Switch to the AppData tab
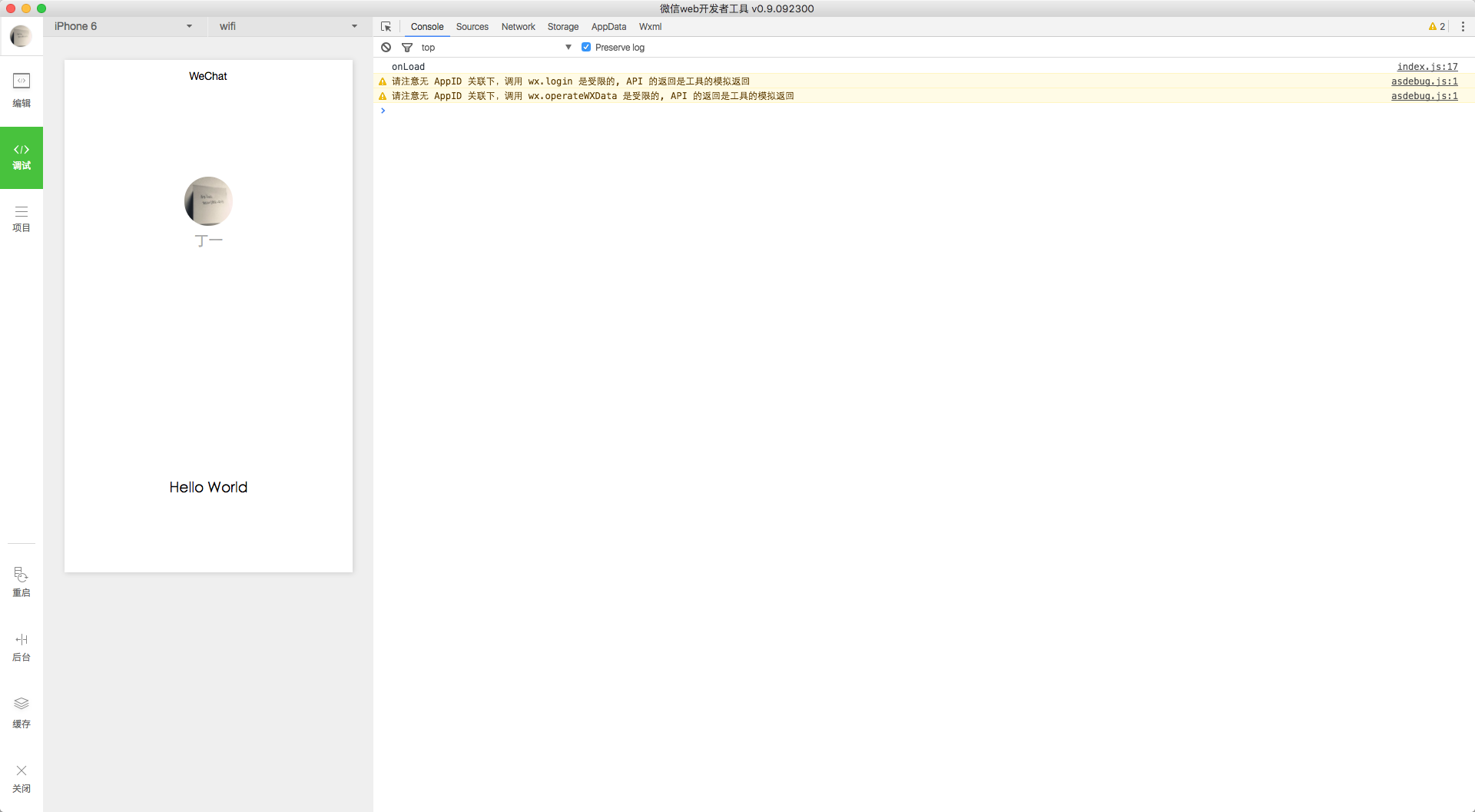The height and width of the screenshot is (812, 1475). [608, 27]
